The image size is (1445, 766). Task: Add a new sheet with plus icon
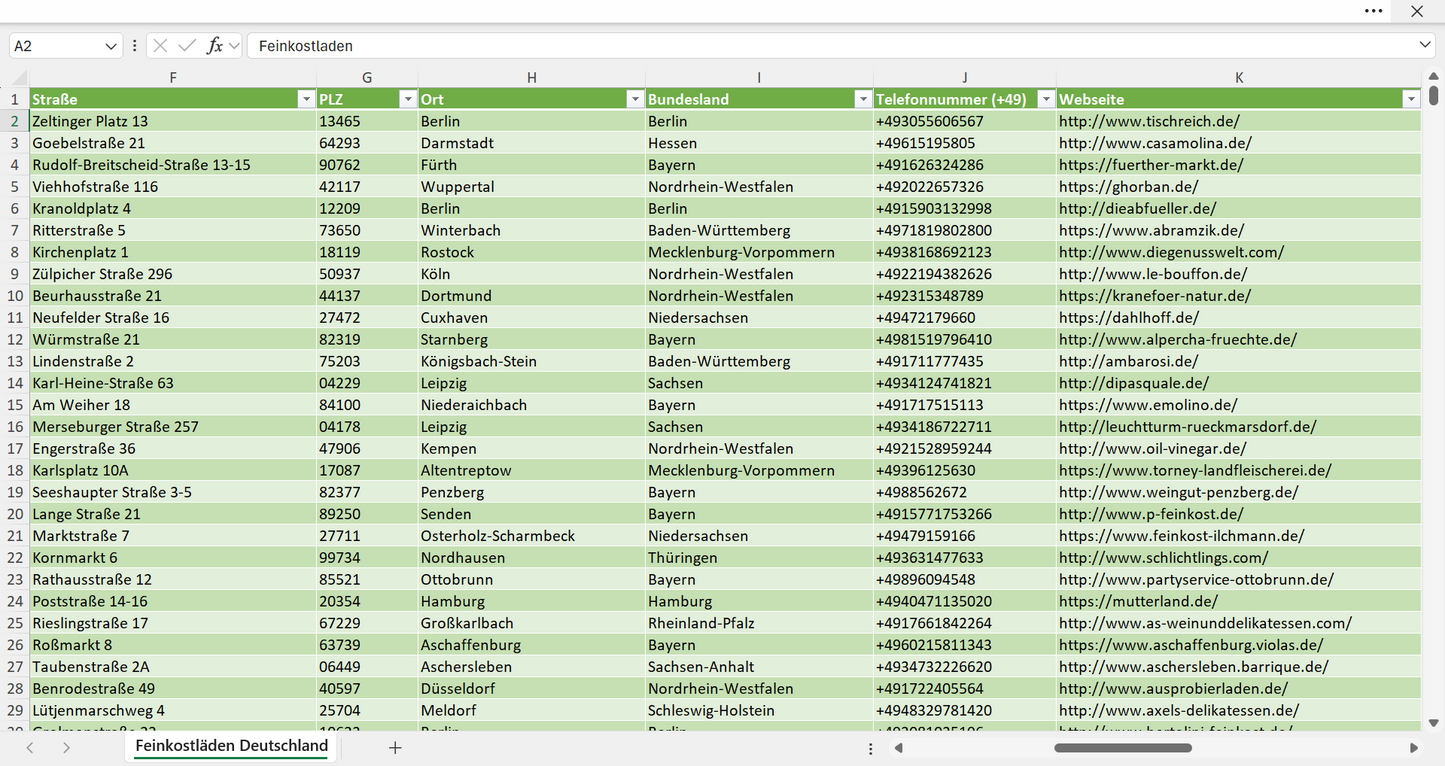click(395, 747)
